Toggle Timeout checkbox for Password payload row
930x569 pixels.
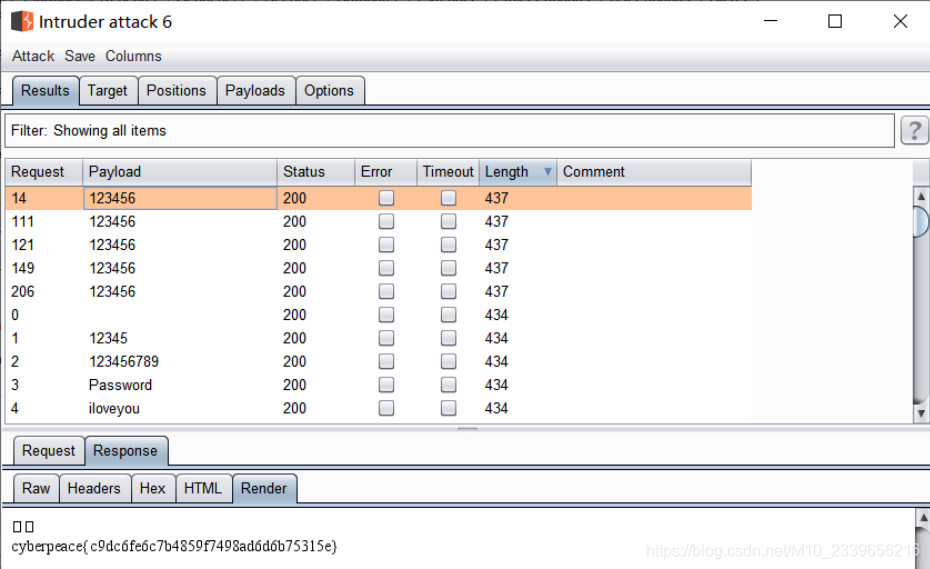(x=448, y=384)
